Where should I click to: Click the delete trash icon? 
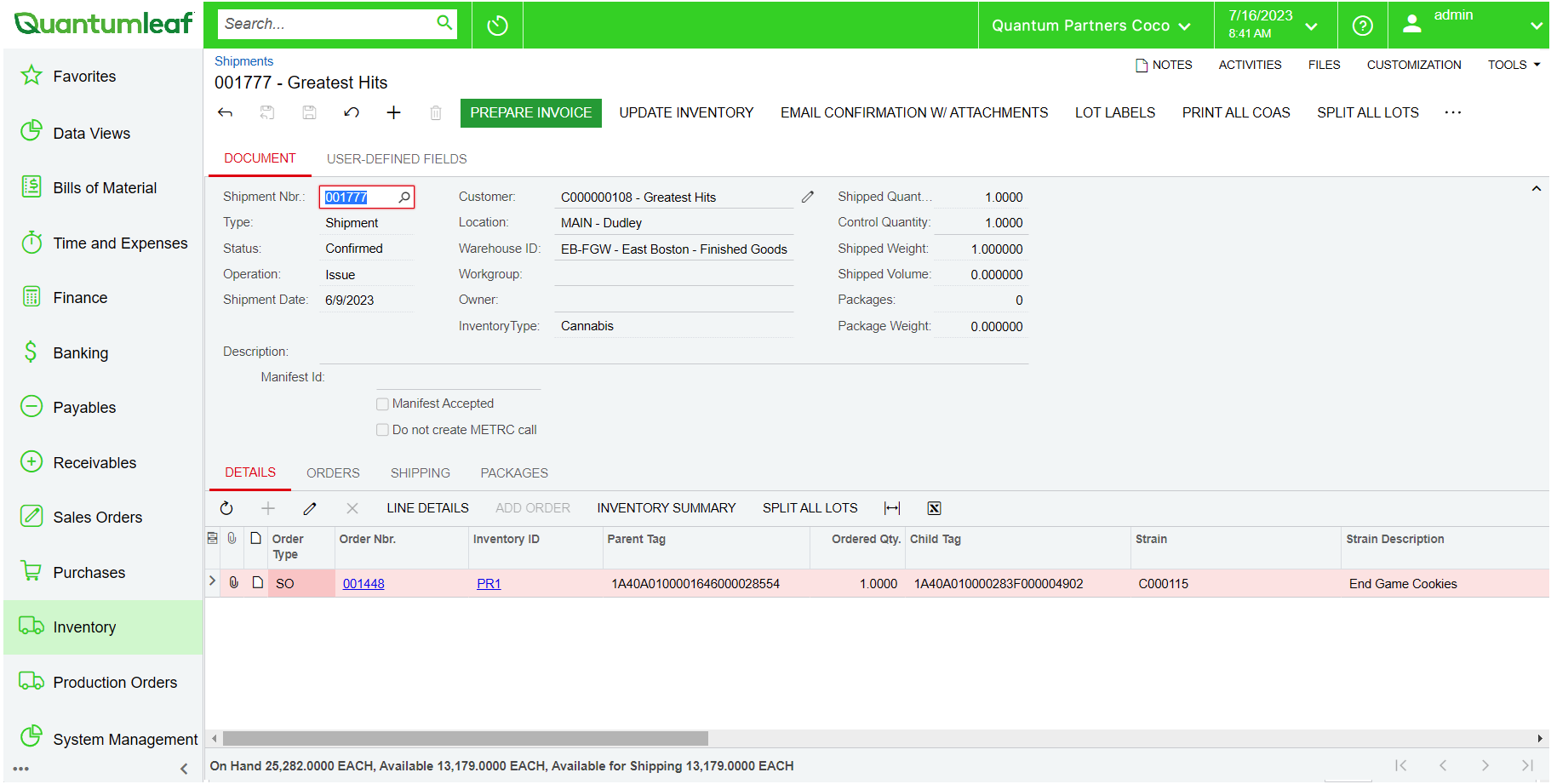coord(436,112)
